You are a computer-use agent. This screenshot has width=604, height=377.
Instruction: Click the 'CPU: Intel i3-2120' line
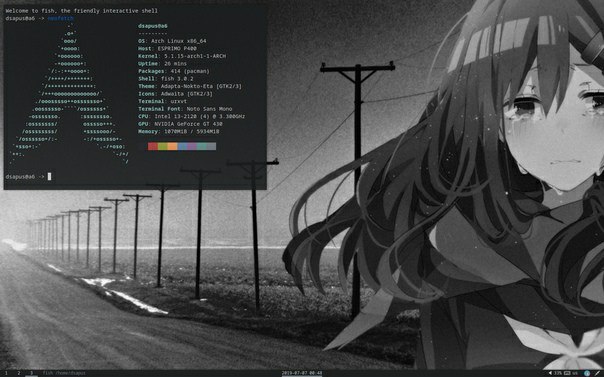(191, 116)
